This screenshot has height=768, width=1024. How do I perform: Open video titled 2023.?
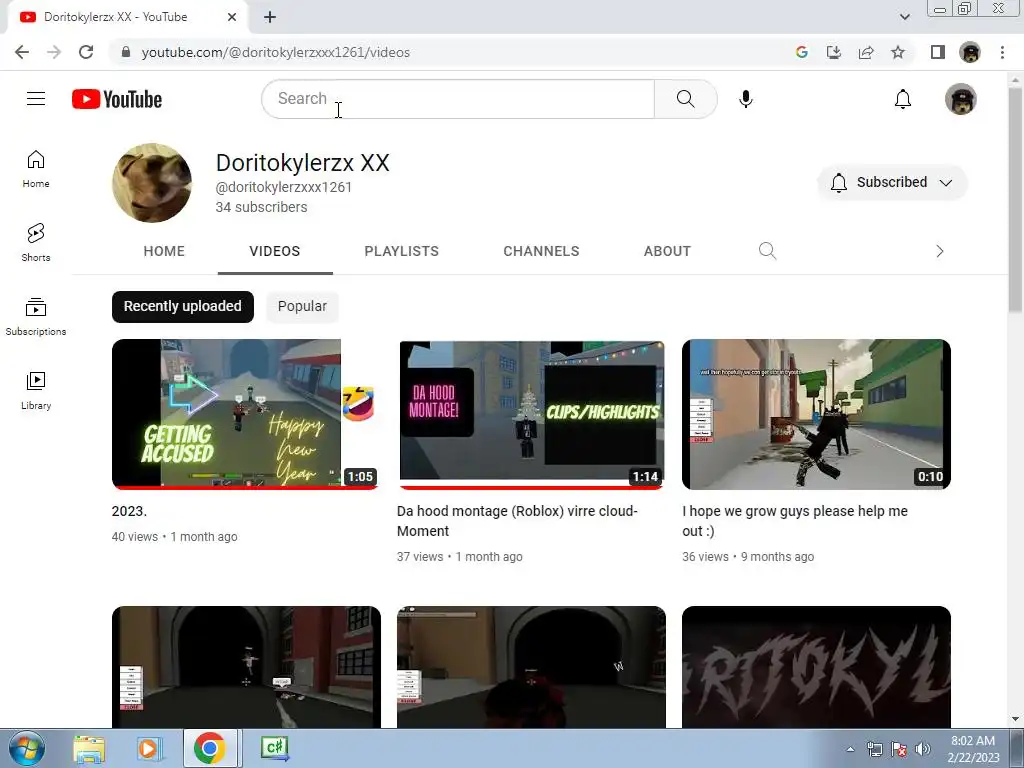click(129, 511)
